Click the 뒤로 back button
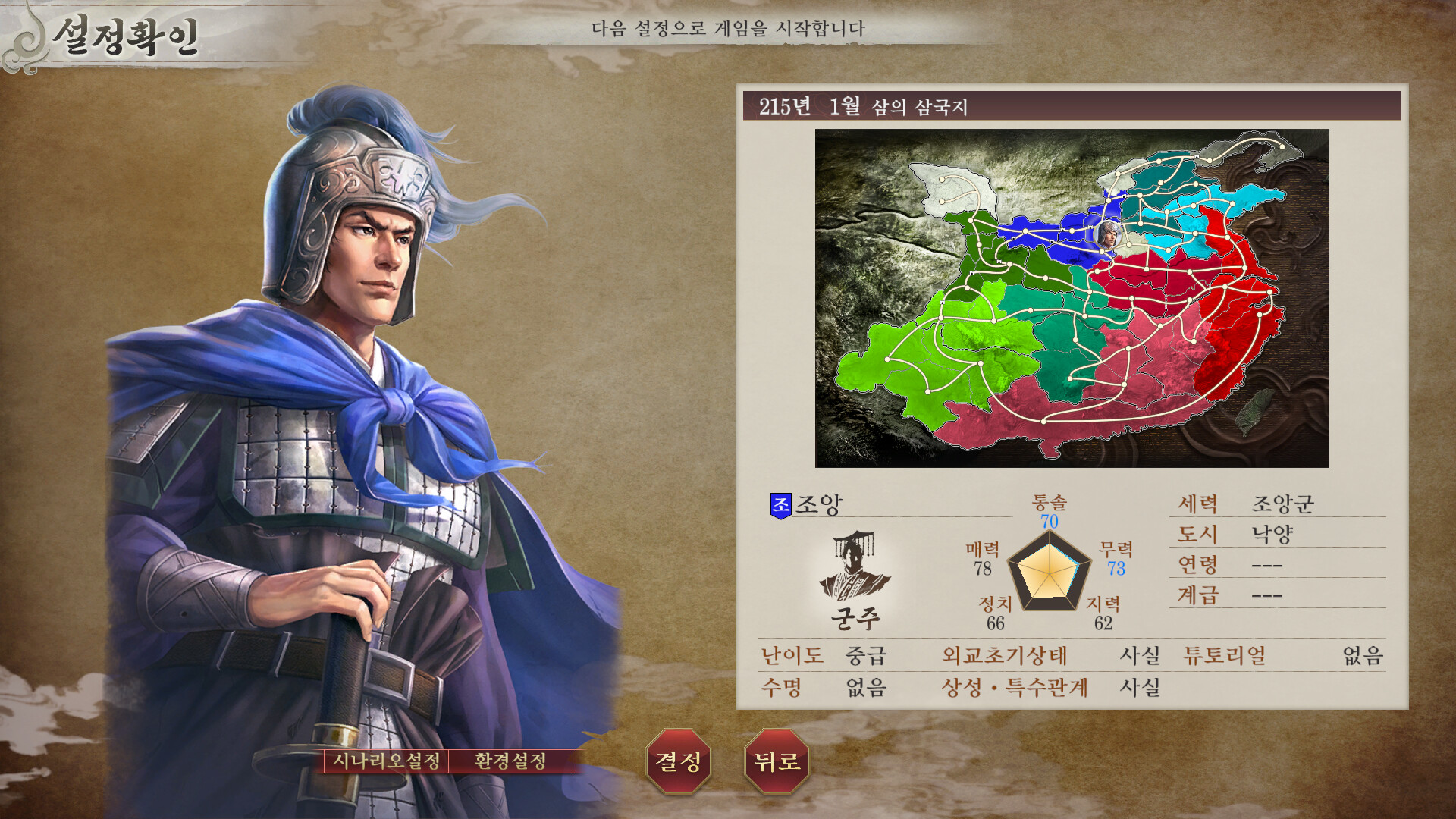The height and width of the screenshot is (819, 1456). point(777,761)
